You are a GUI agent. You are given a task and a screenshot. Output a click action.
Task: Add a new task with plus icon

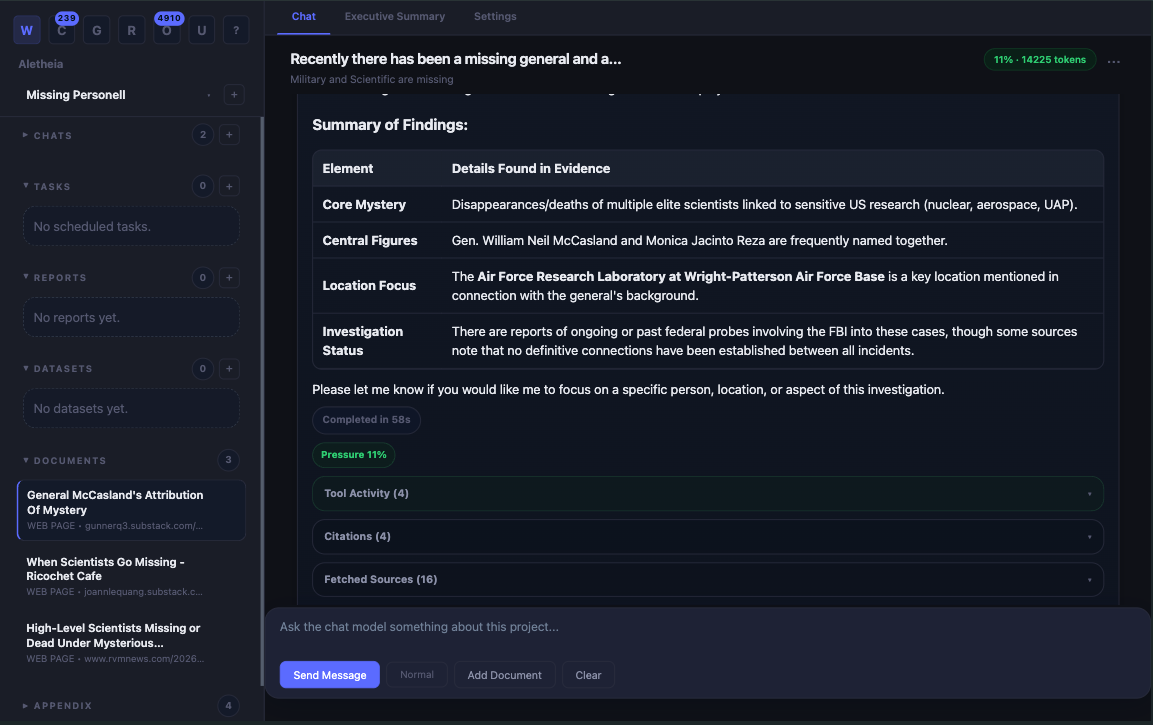229,186
